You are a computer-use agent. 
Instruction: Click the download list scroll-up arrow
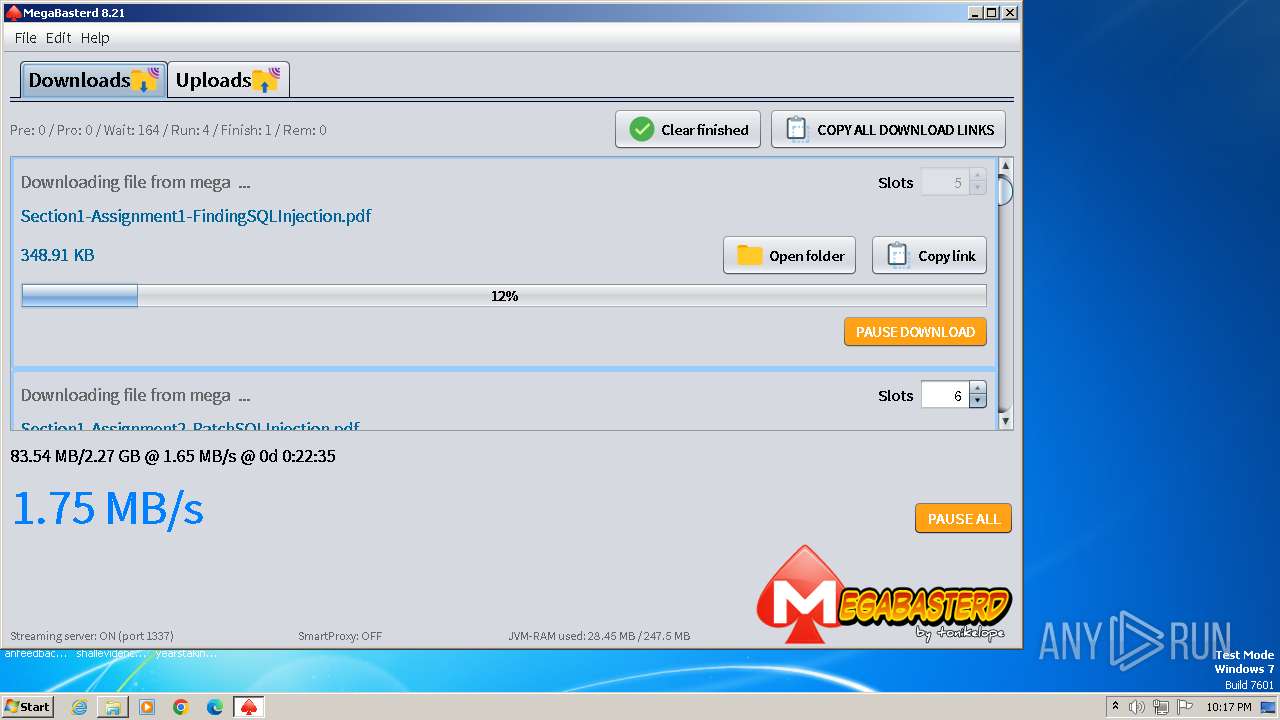click(1006, 165)
